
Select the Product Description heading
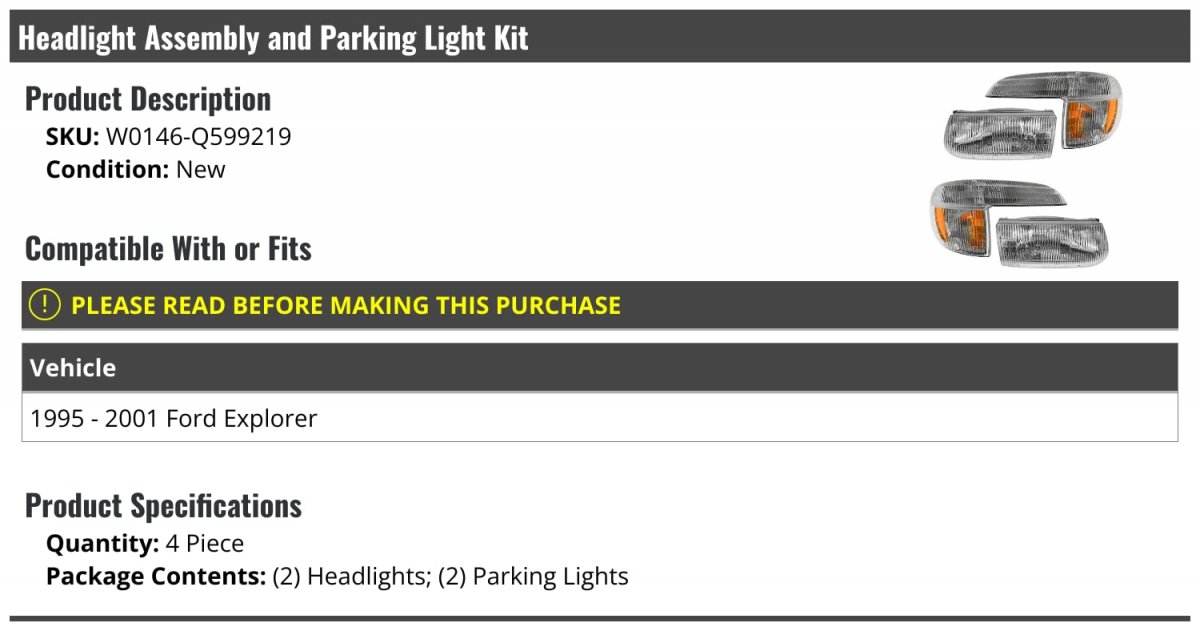pos(148,99)
